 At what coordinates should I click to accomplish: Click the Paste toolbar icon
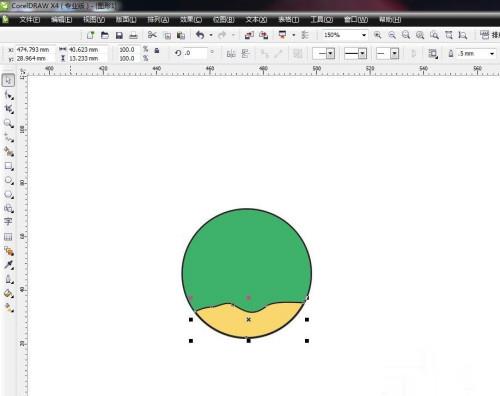tap(181, 35)
